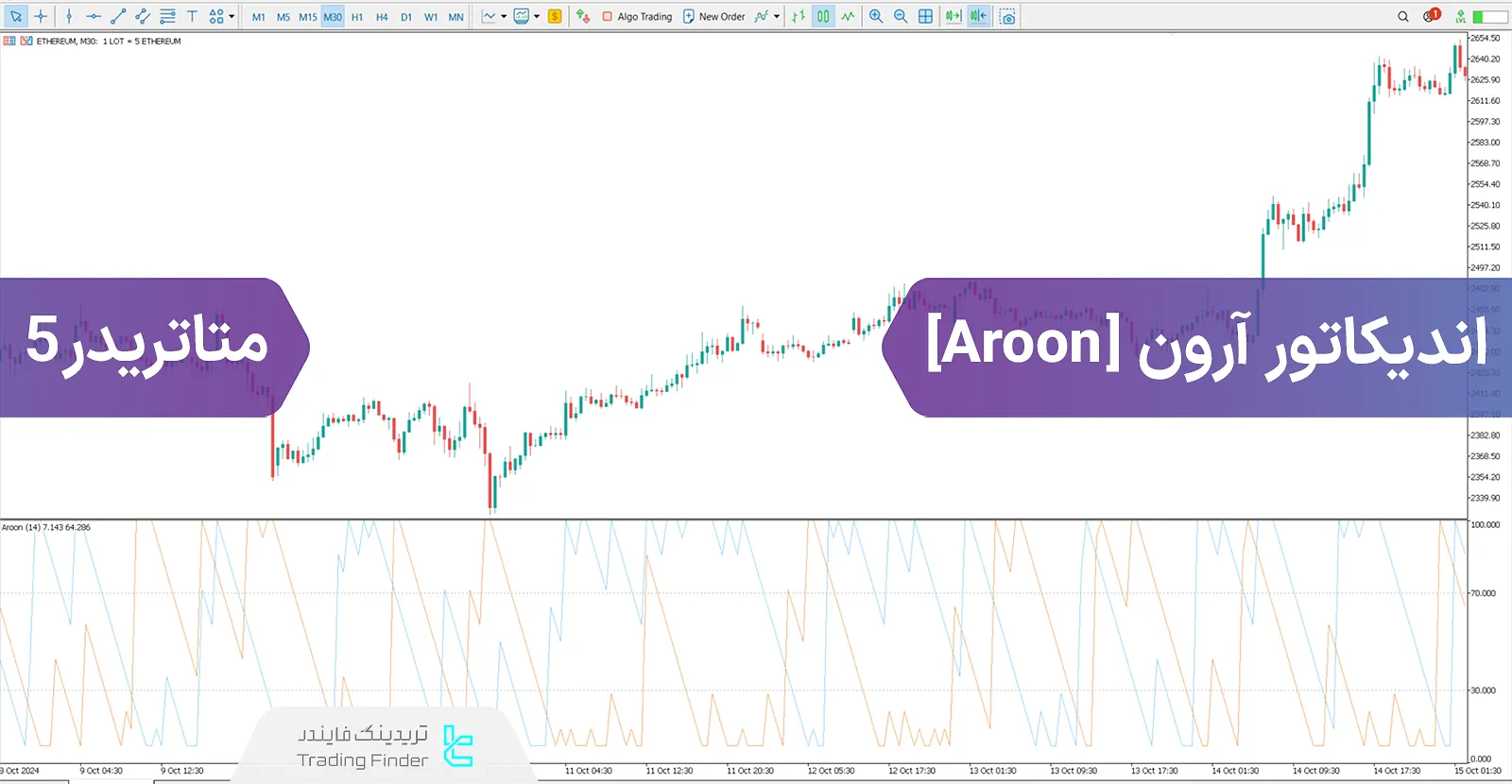
Task: Toggle chart shift from right edge
Action: (978, 16)
